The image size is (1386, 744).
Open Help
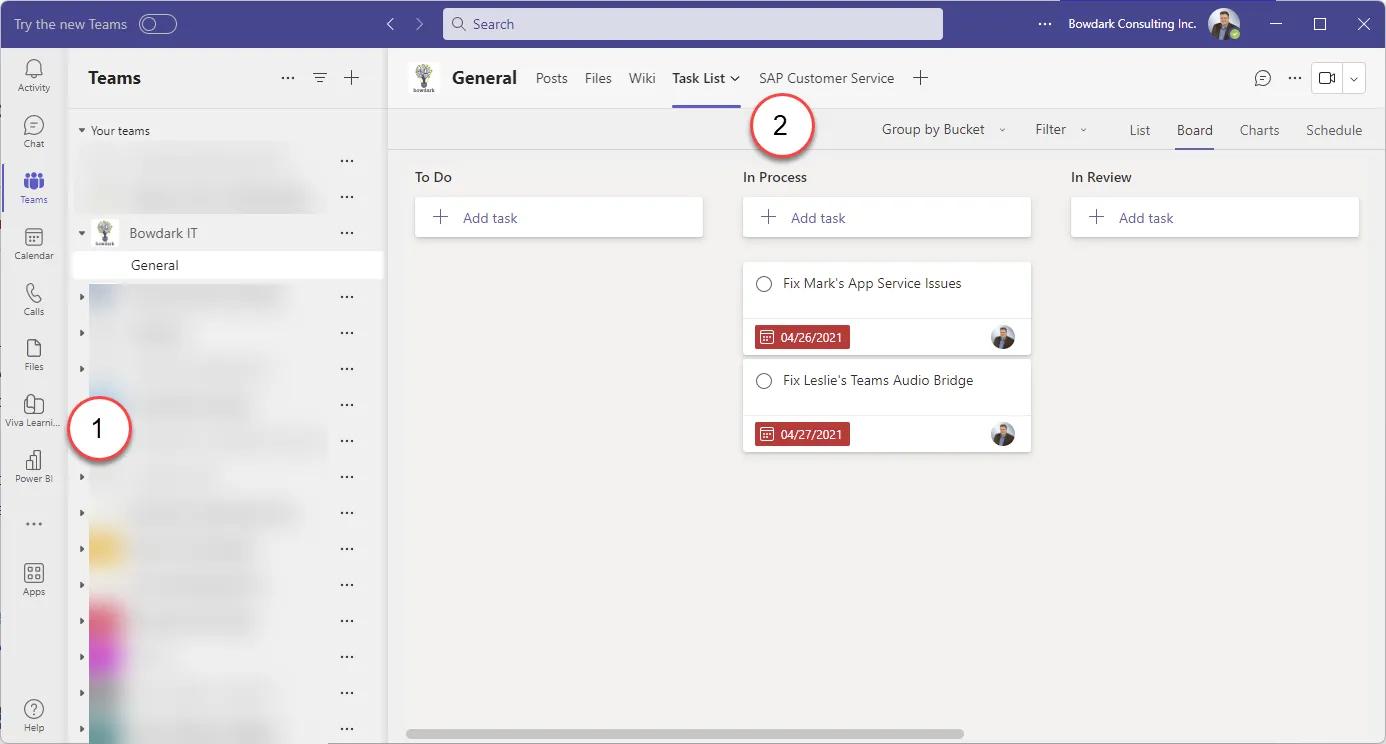[x=34, y=716]
